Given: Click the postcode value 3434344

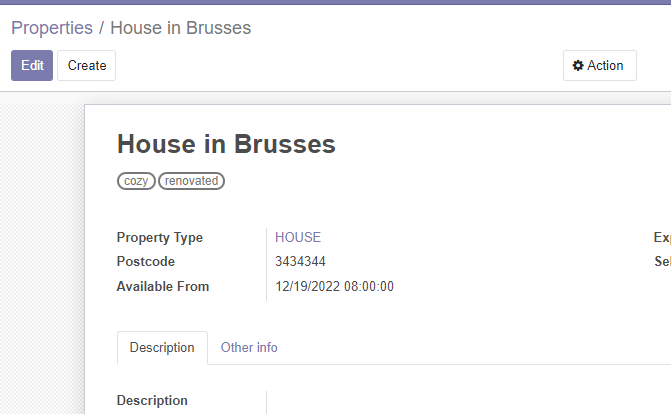Looking at the screenshot, I should pos(300,261).
